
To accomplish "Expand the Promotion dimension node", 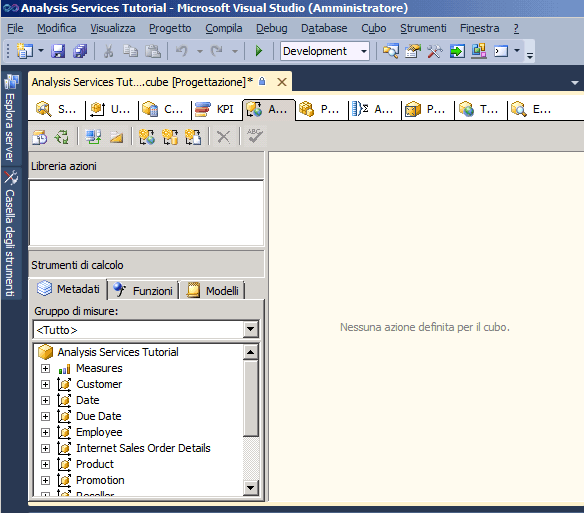I will tap(45, 481).
